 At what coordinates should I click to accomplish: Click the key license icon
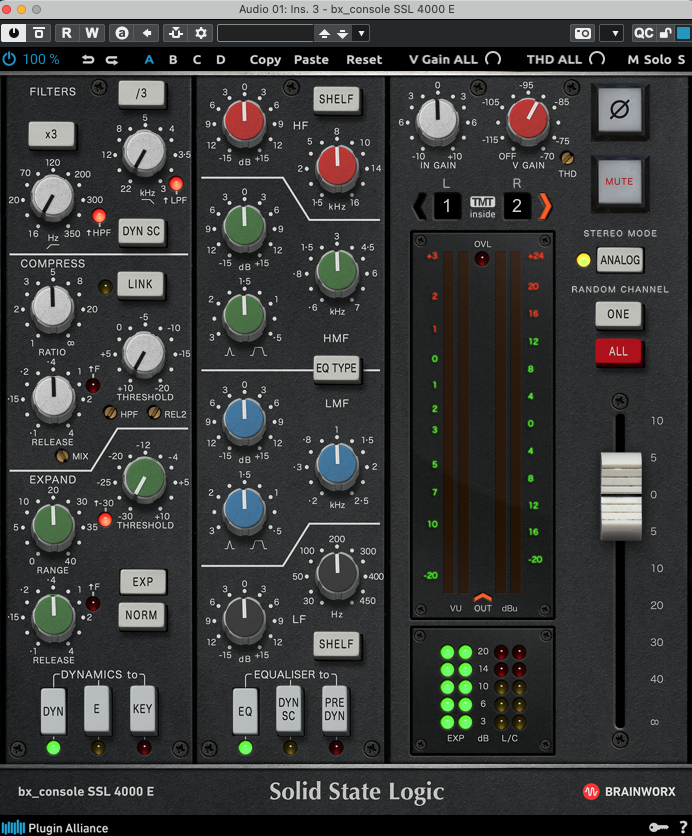659,827
